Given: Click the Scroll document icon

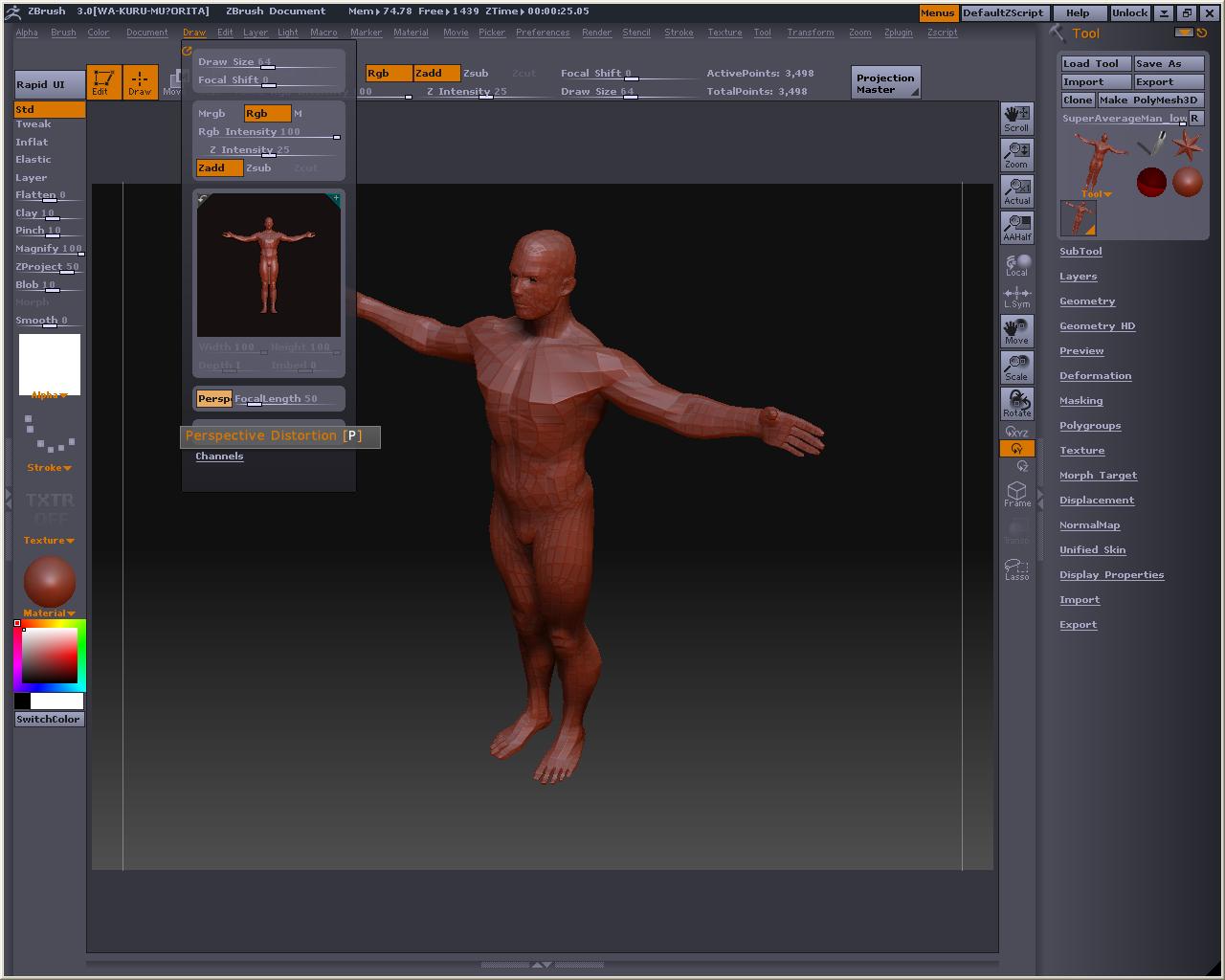Looking at the screenshot, I should 1016,119.
